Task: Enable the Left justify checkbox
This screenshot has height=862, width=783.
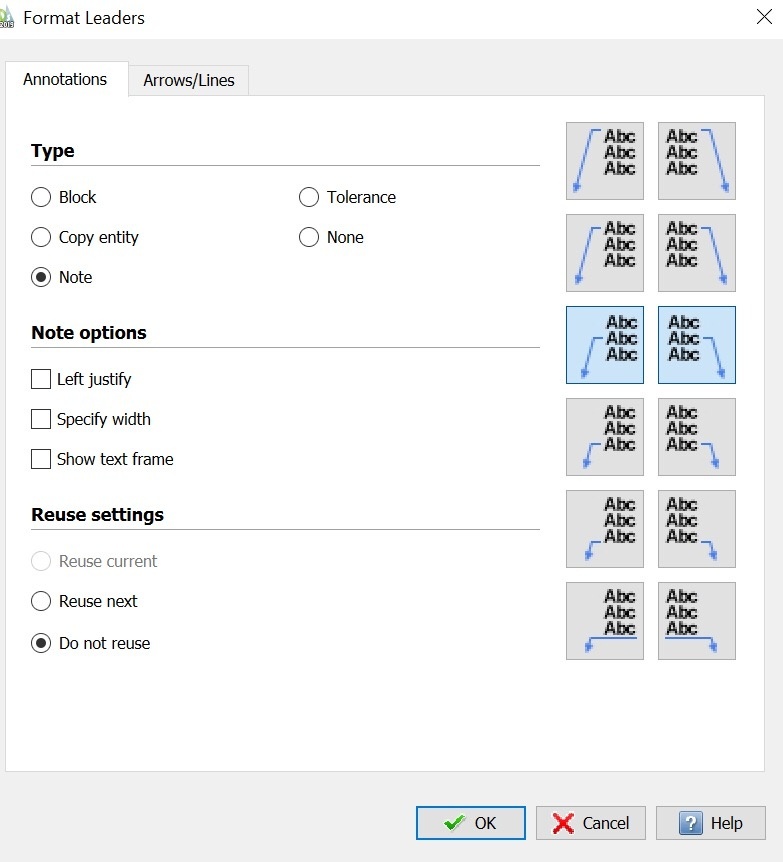Action: 41,379
